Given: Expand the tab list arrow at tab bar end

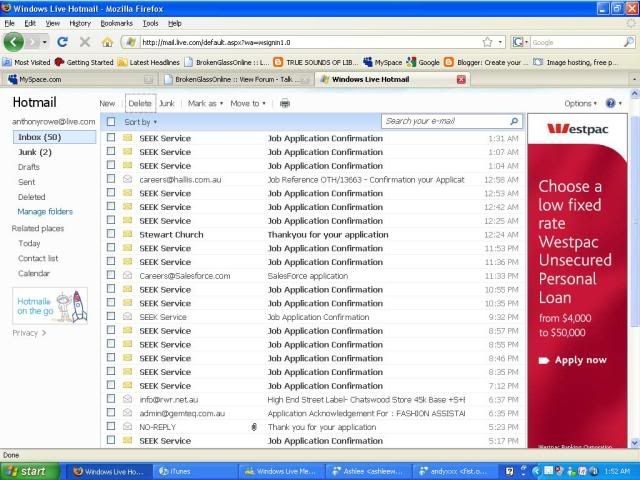Looking at the screenshot, I should 634,79.
